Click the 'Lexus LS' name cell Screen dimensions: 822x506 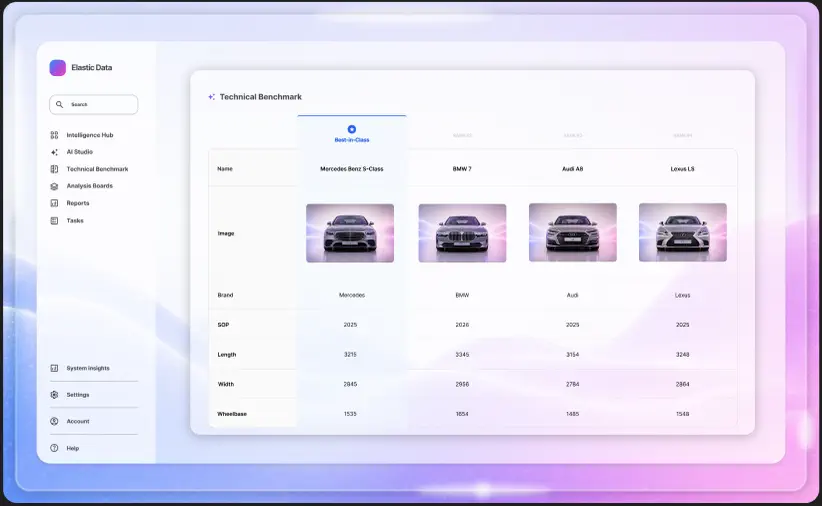coord(683,169)
